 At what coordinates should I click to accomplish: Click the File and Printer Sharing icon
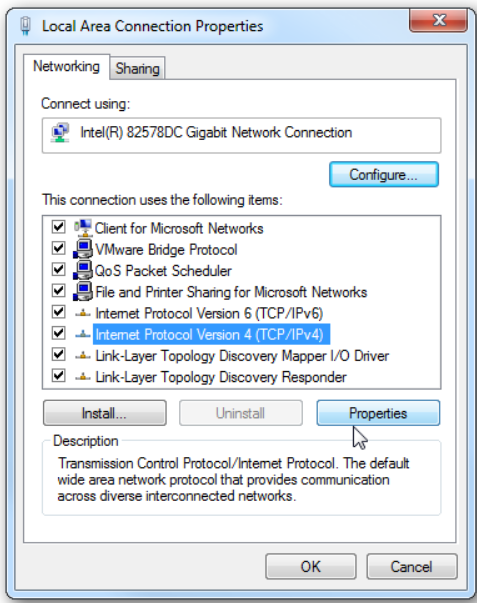click(x=83, y=292)
